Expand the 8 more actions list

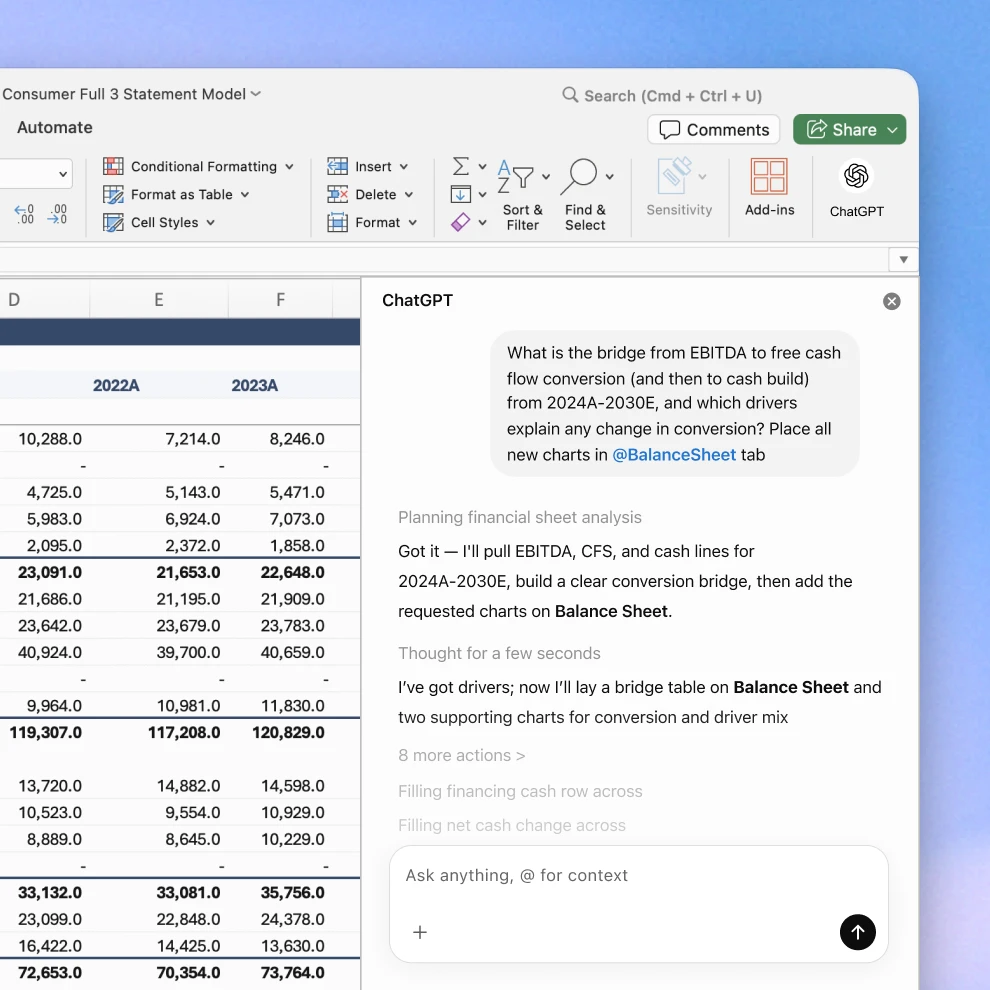(462, 755)
